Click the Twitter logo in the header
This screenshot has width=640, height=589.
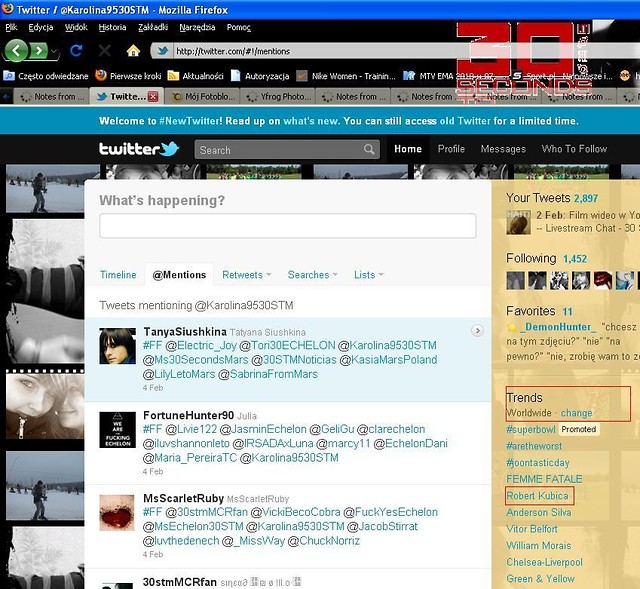139,149
